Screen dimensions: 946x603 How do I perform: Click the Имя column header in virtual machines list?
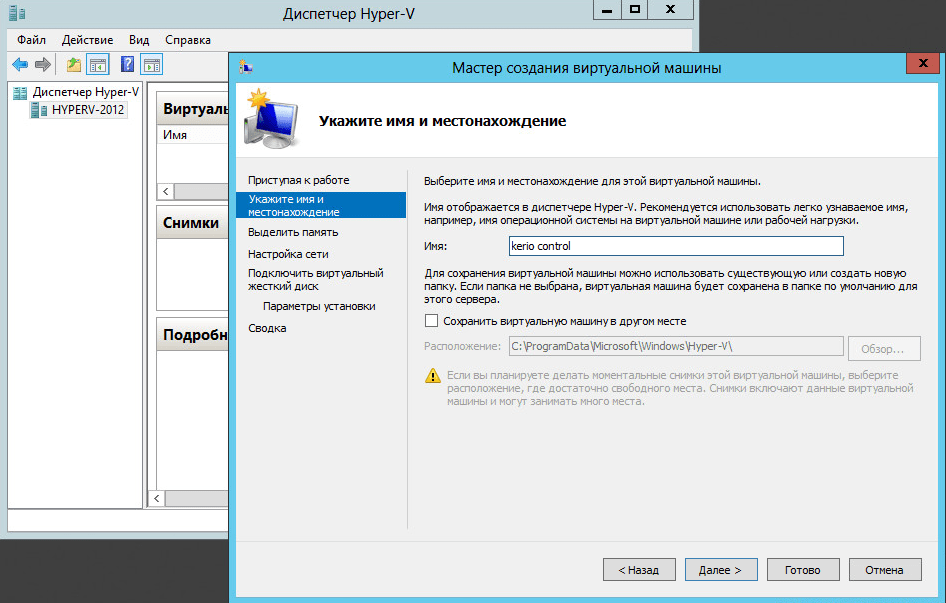click(175, 135)
